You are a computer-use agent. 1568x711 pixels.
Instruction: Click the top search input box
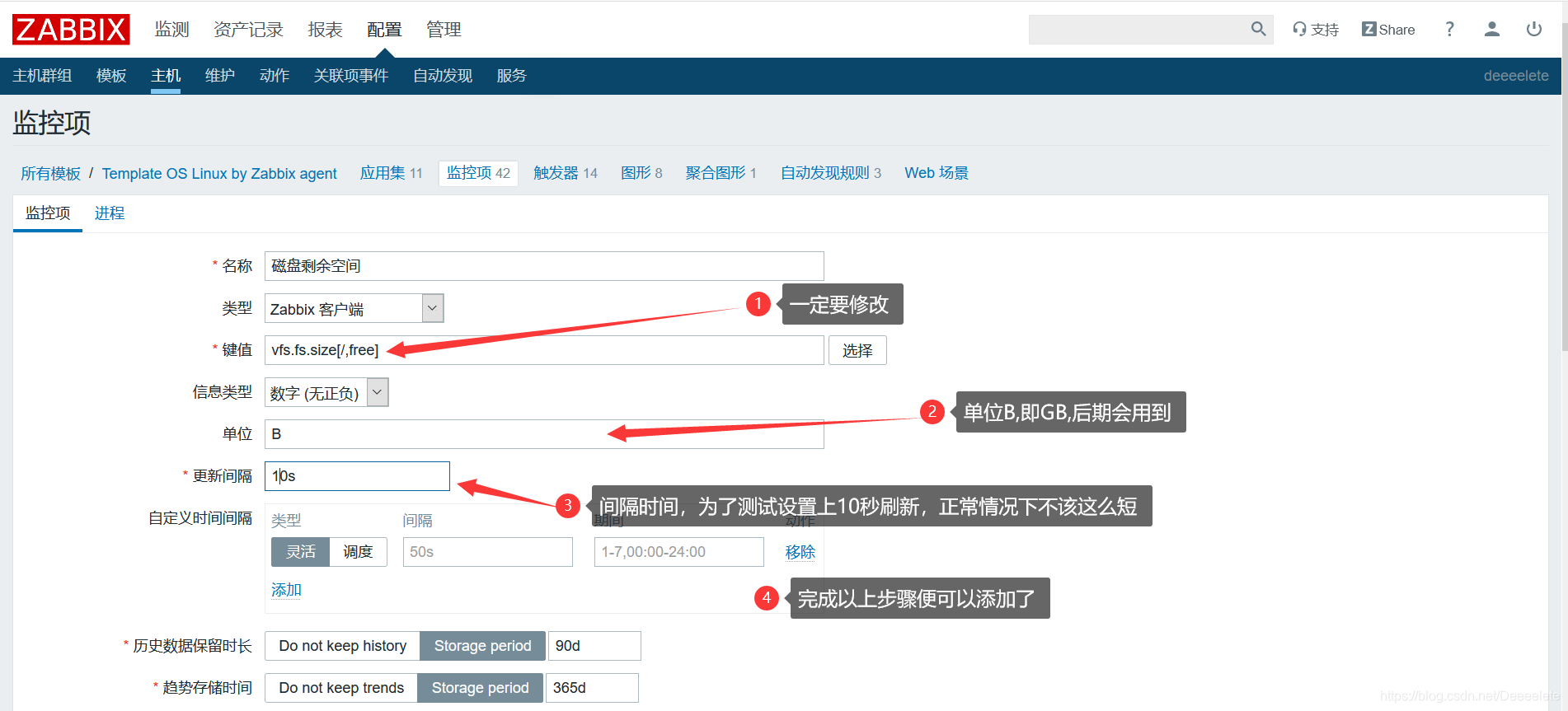point(1139,30)
